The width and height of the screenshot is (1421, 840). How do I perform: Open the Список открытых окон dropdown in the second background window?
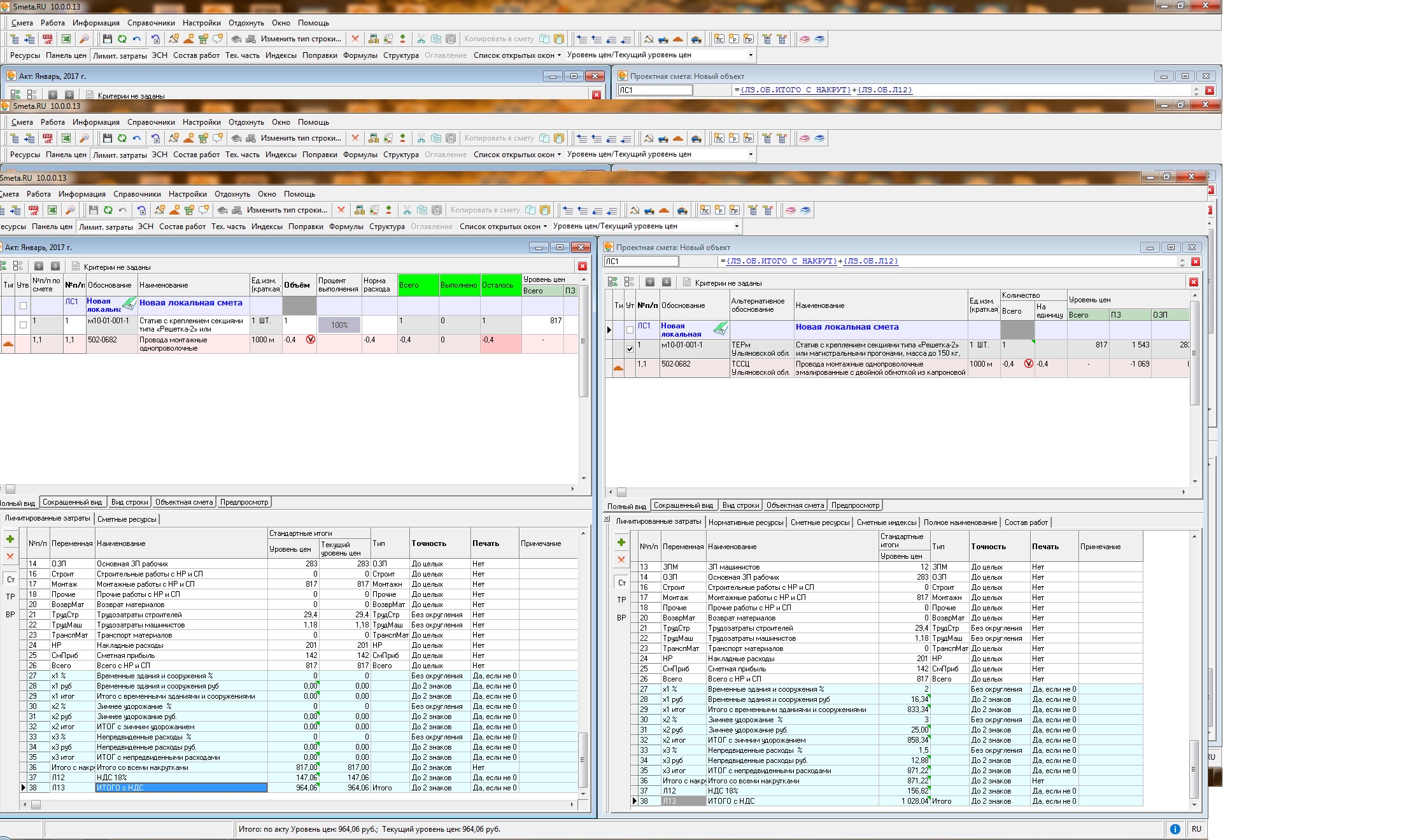518,155
